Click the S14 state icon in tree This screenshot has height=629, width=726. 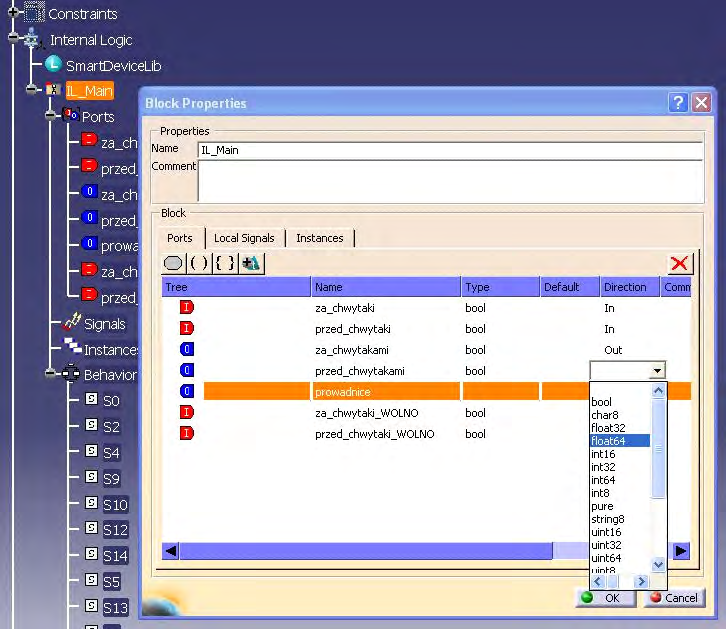pos(92,554)
